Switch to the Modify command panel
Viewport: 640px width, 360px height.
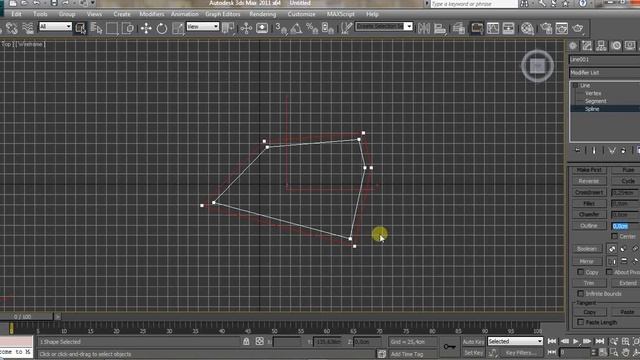click(587, 46)
